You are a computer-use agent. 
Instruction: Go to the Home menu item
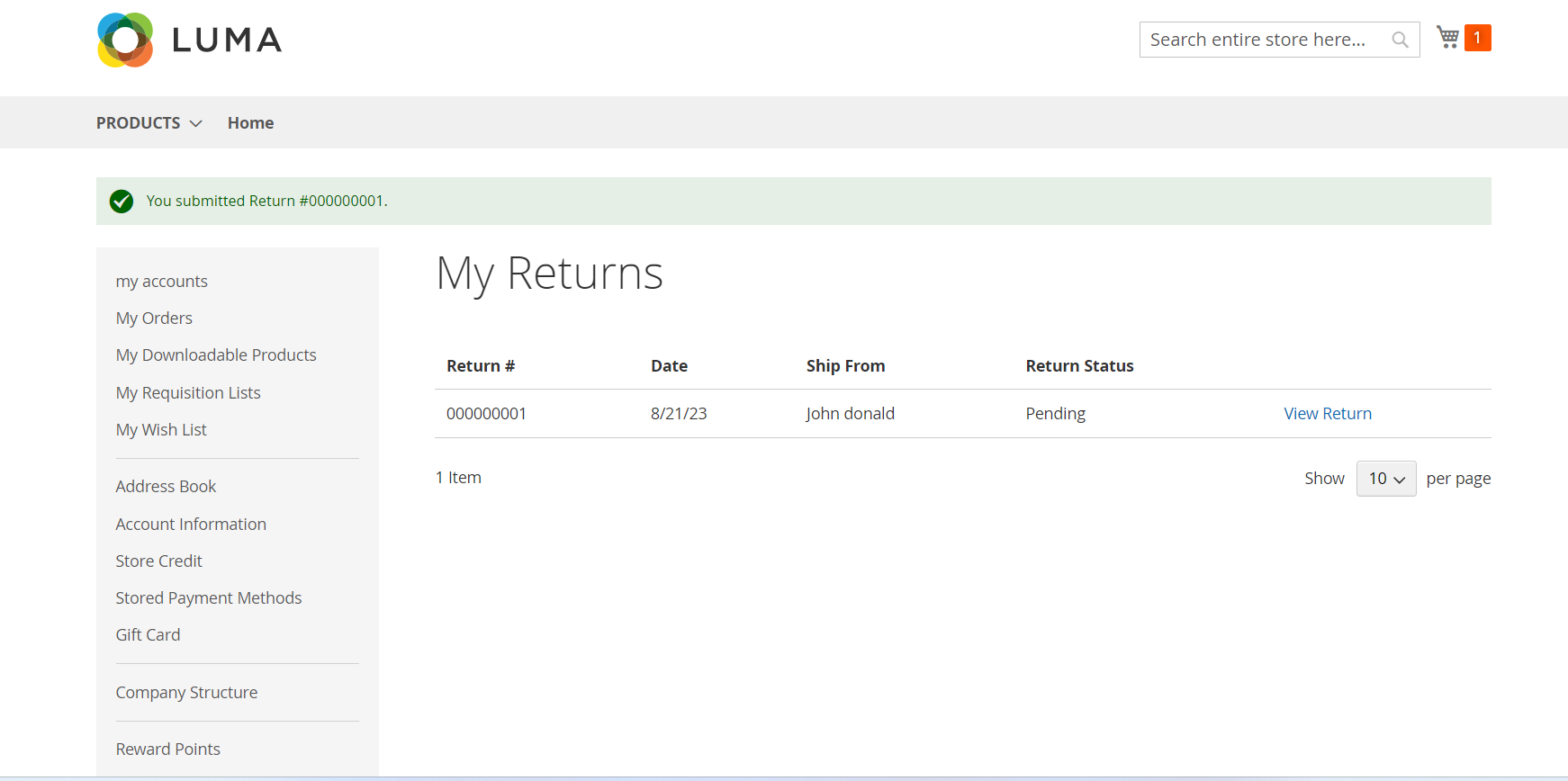250,123
